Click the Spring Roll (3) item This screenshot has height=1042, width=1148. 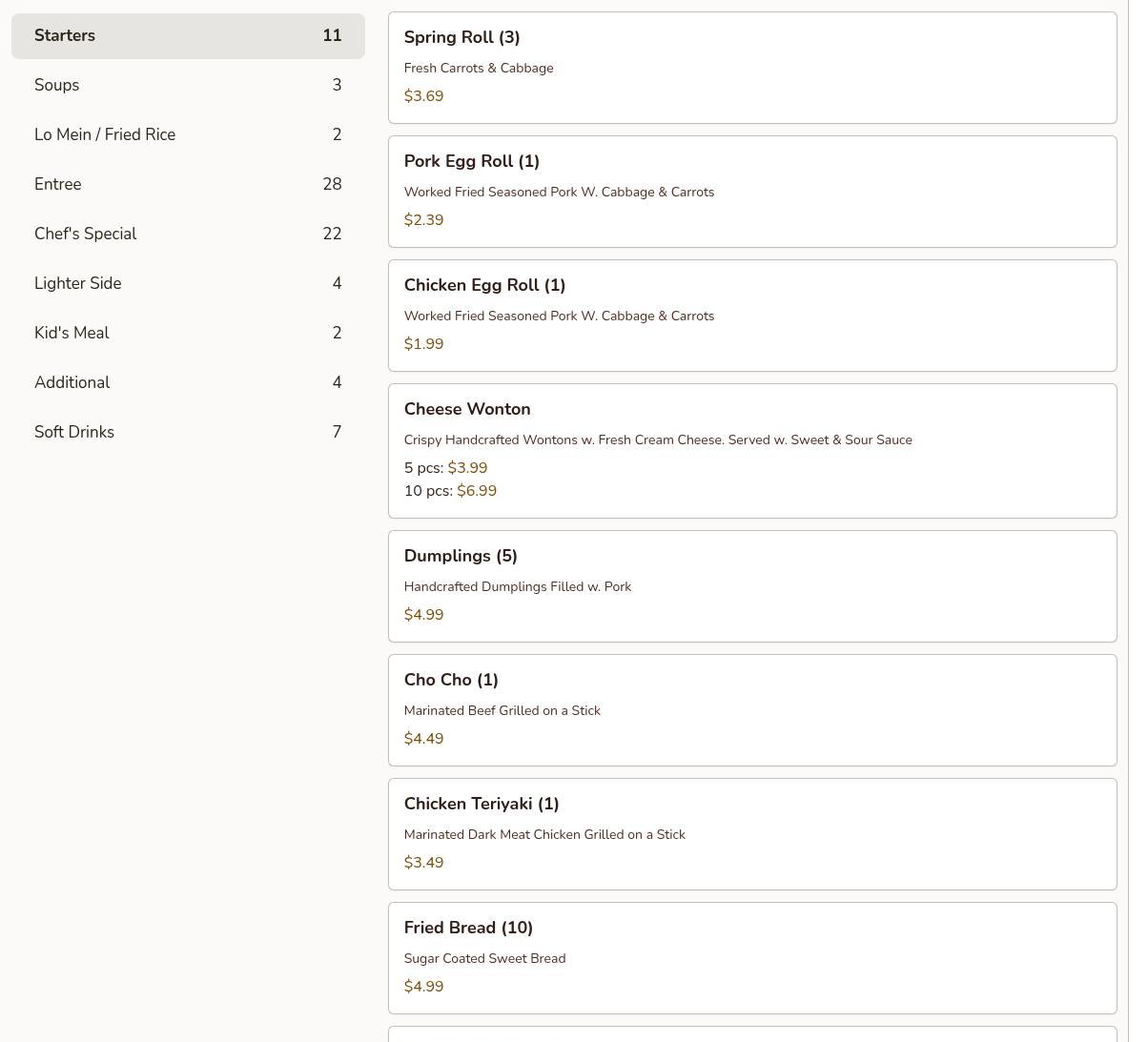pos(751,68)
